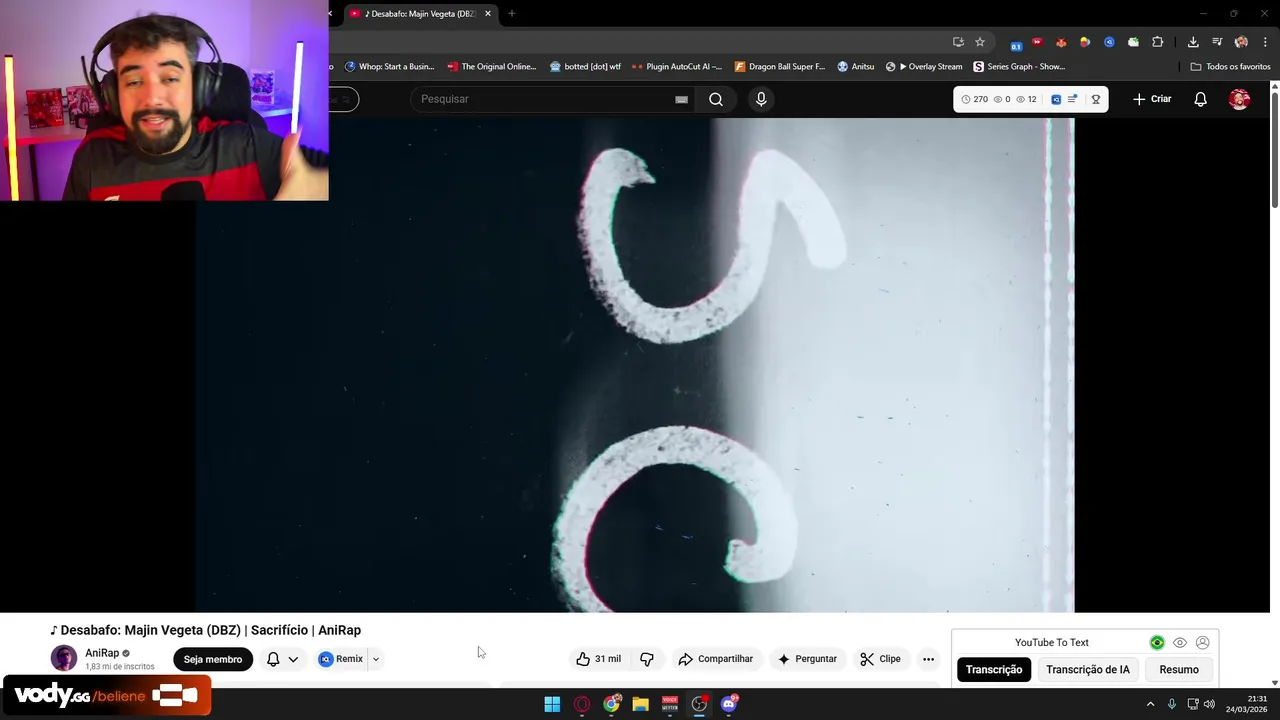Open the on-screen keyboard in search box
This screenshot has width=1280, height=720.
click(681, 99)
